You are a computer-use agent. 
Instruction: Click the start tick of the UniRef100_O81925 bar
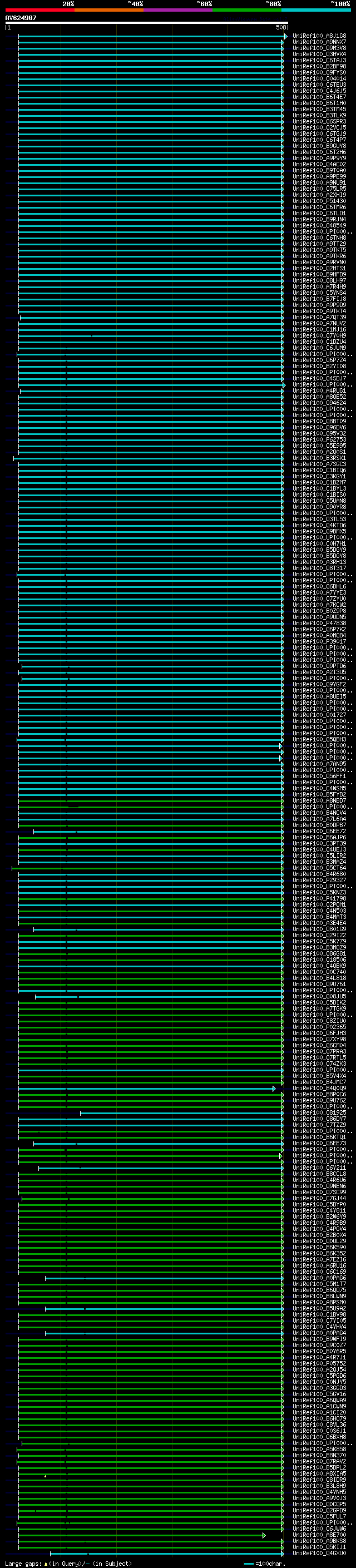point(80,1112)
